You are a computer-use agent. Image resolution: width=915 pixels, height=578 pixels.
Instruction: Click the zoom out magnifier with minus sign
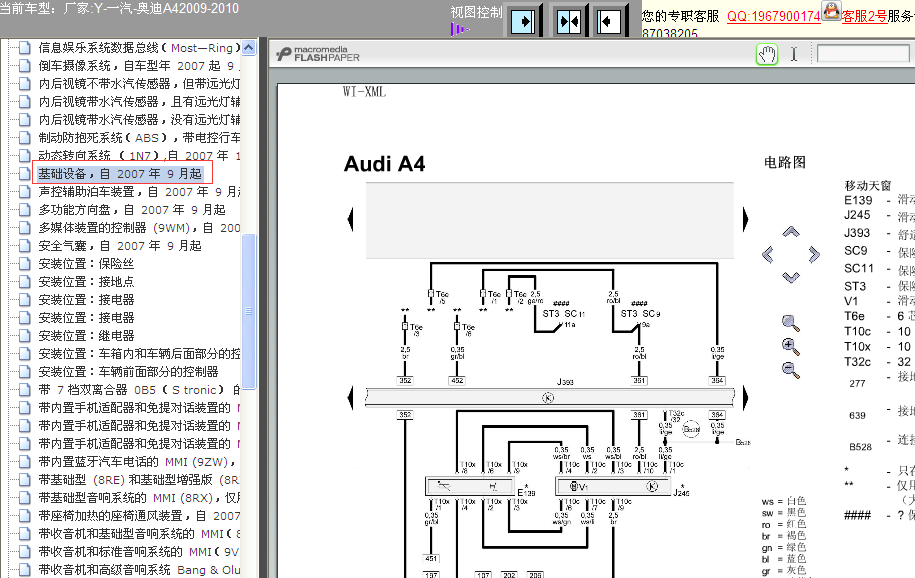pyautogui.click(x=791, y=370)
